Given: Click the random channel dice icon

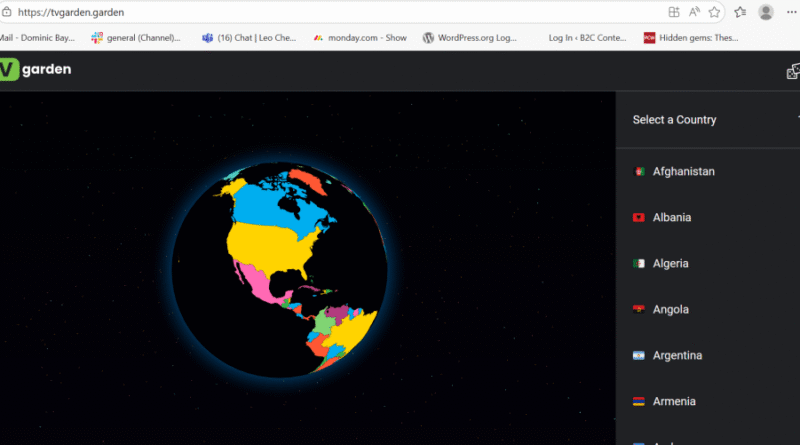Looking at the screenshot, I should [x=793, y=71].
